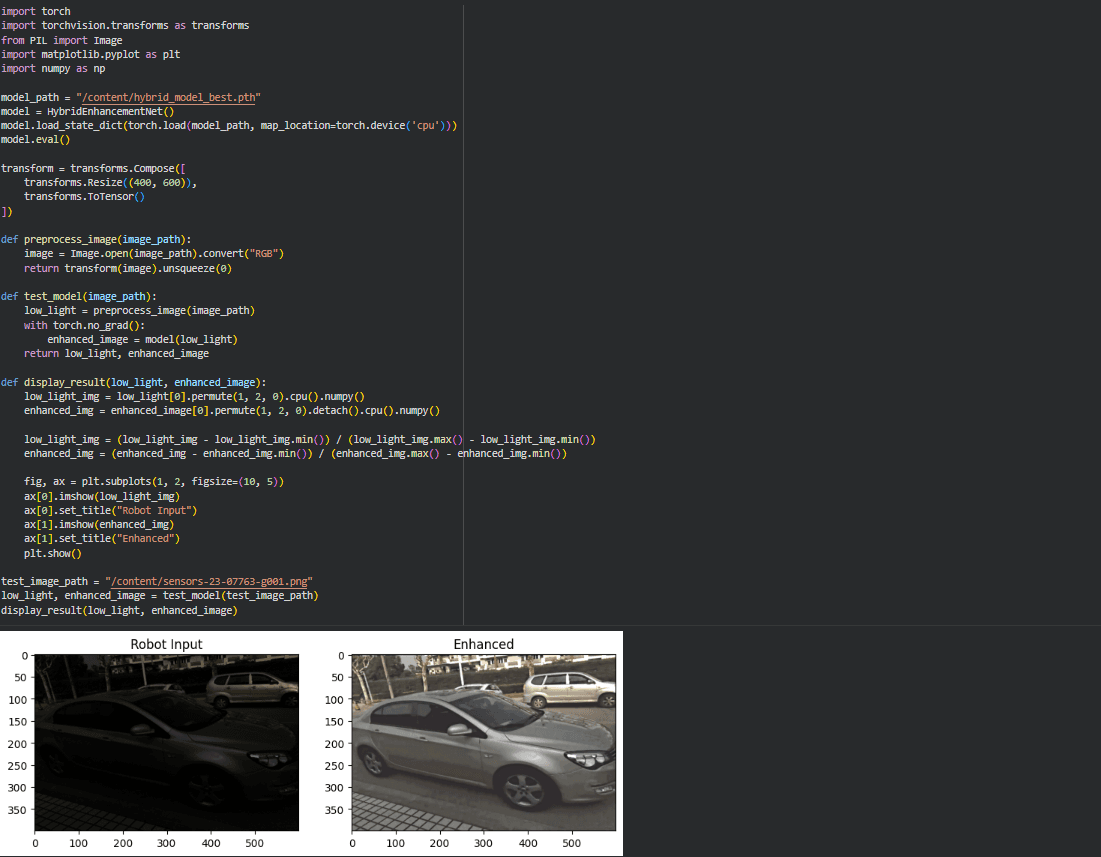This screenshot has width=1101, height=857.
Task: Click the Robot Input low-light car image
Action: [x=166, y=743]
